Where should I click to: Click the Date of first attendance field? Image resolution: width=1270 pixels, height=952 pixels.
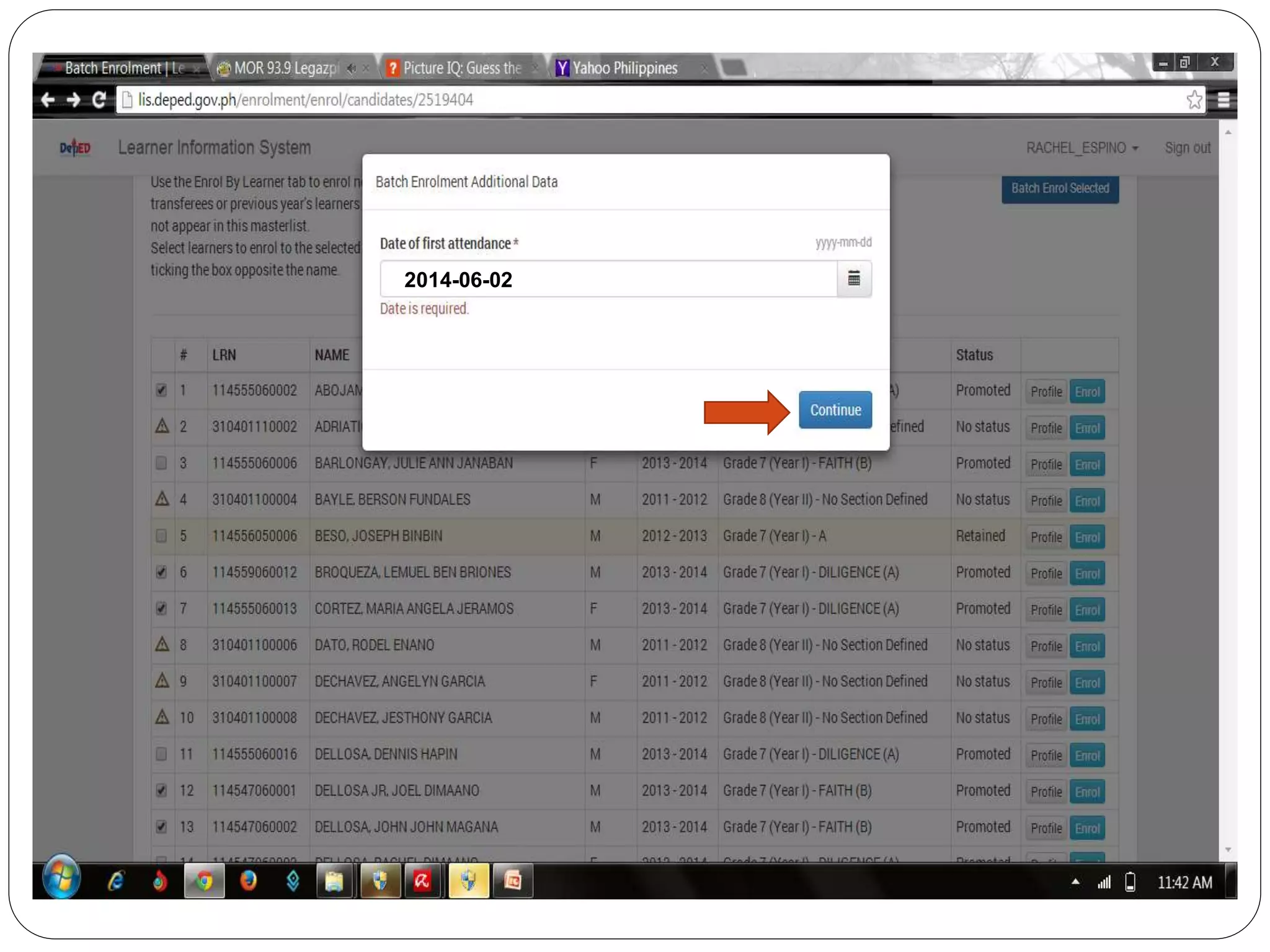tap(608, 279)
